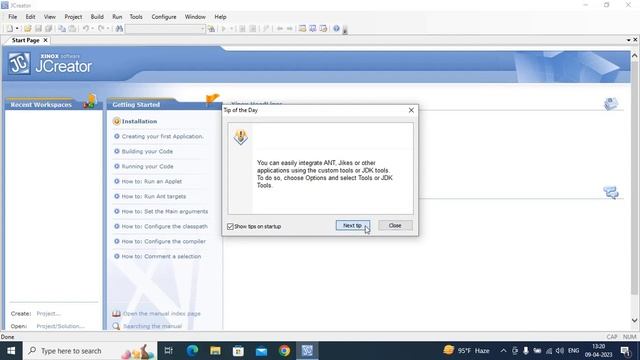Click the Find binoculars icon
This screenshot has width=640, height=360.
[x=119, y=29]
